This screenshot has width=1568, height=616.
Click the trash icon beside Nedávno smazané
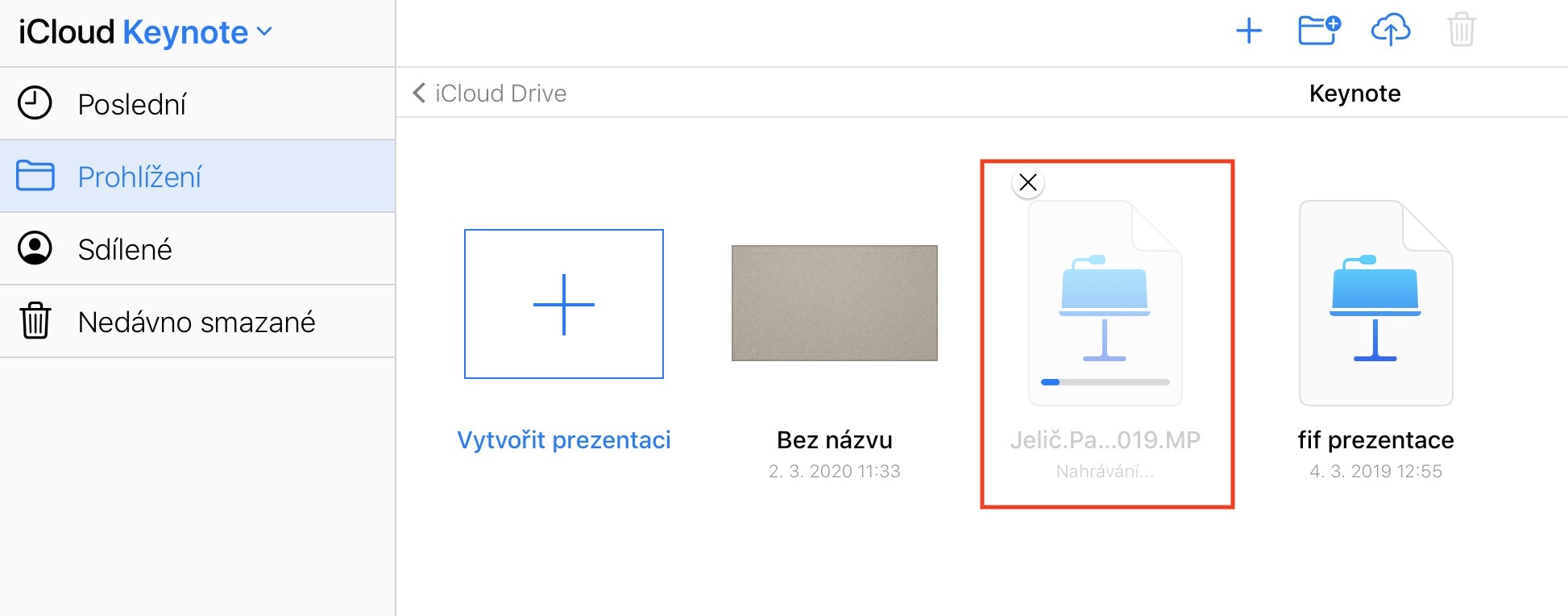pyautogui.click(x=35, y=321)
